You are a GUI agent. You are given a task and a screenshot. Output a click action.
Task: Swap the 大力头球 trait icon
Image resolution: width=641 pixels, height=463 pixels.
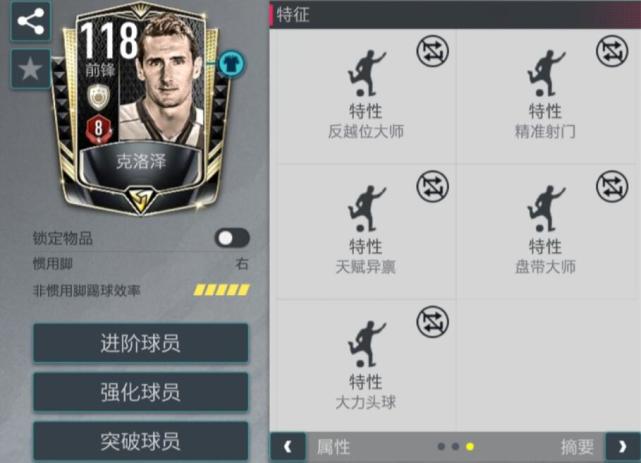click(433, 322)
